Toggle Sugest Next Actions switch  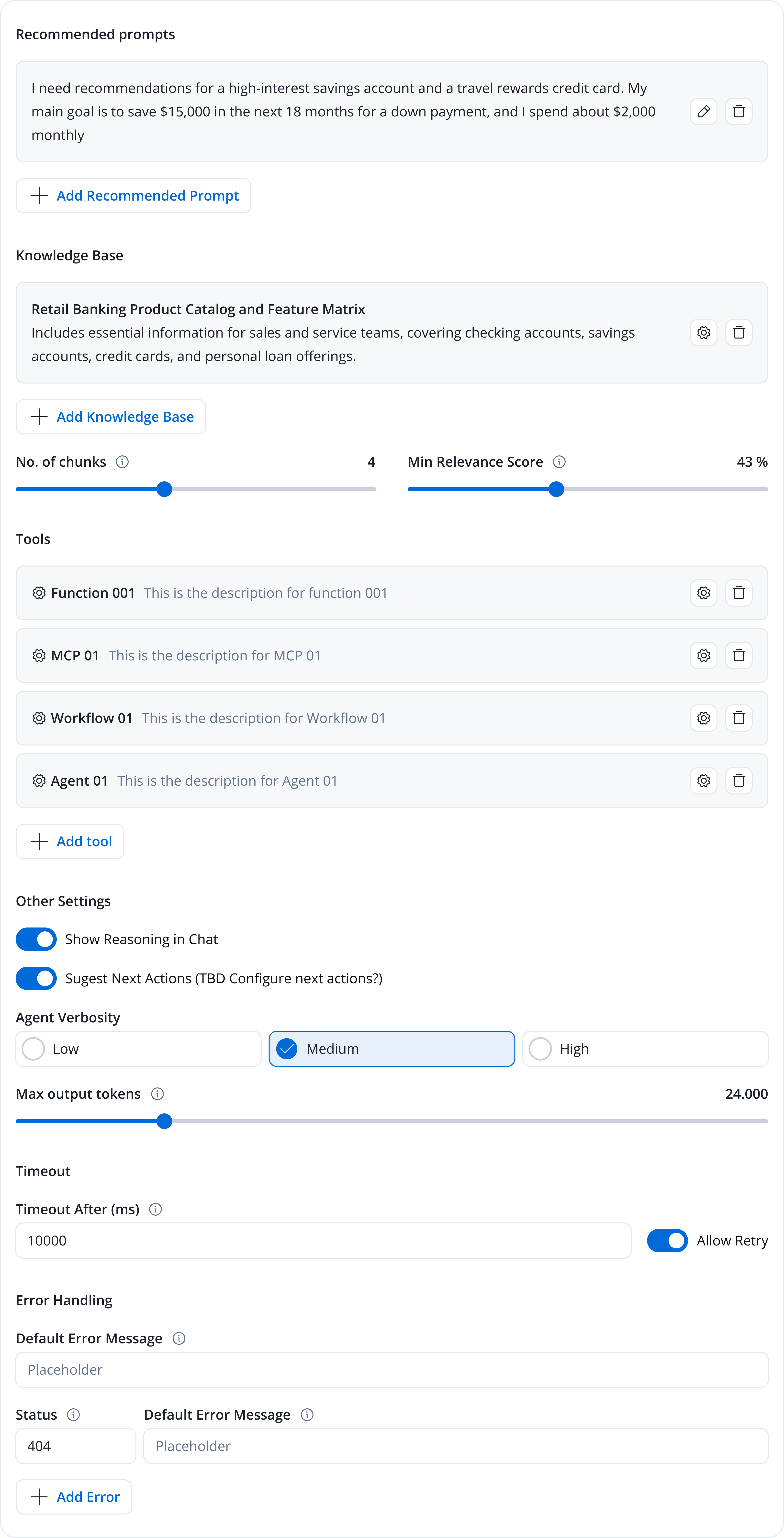coord(36,979)
